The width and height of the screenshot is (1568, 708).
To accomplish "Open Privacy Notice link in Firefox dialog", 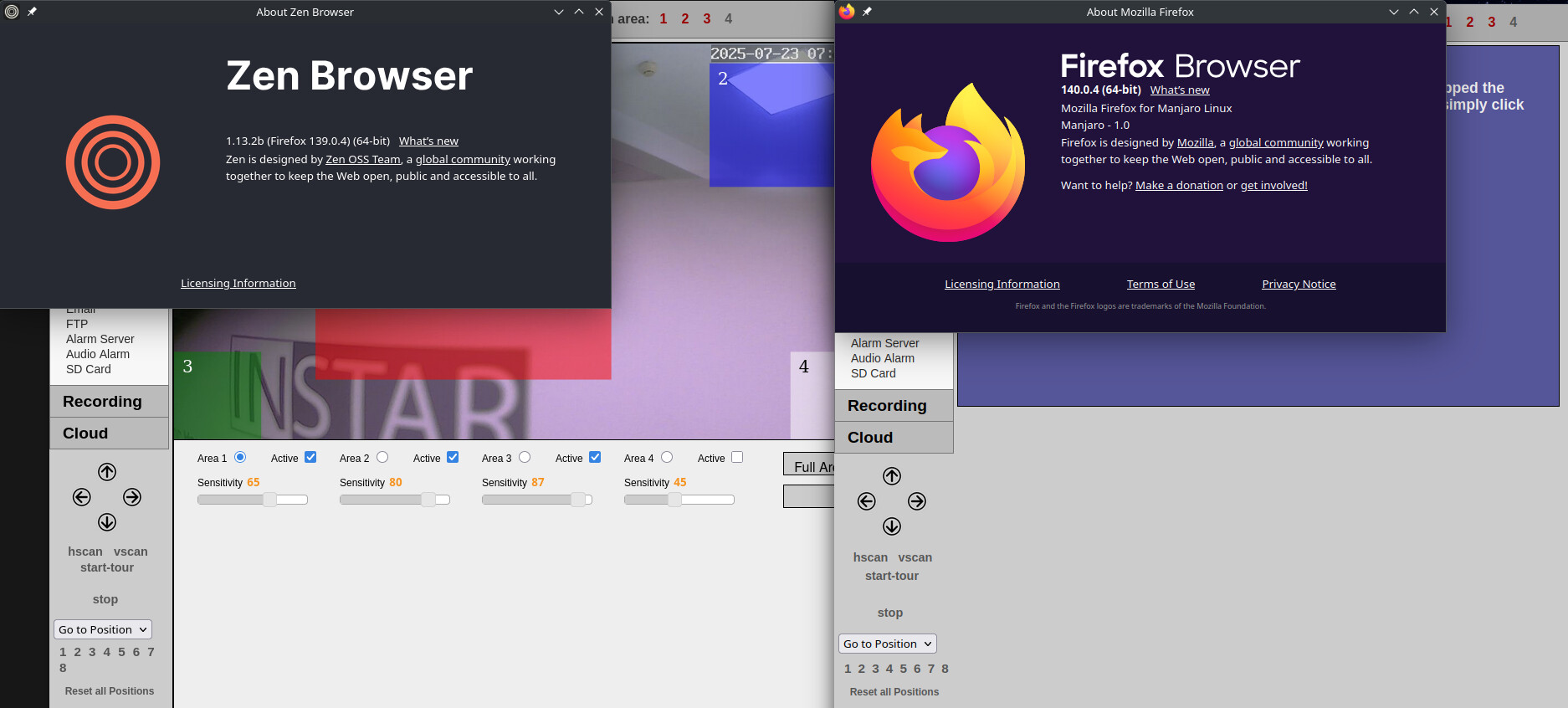I will (1299, 285).
